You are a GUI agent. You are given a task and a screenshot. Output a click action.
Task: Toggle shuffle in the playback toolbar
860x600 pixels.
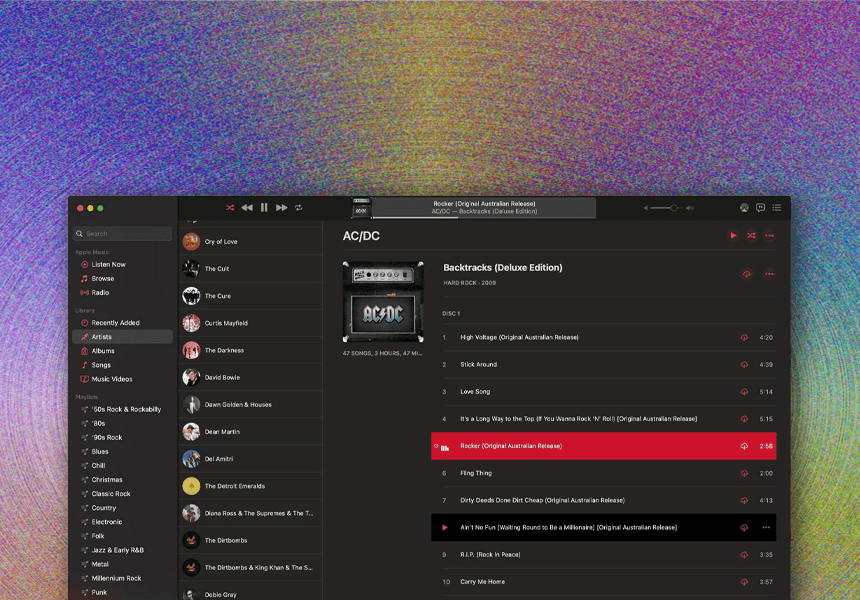(x=230, y=208)
